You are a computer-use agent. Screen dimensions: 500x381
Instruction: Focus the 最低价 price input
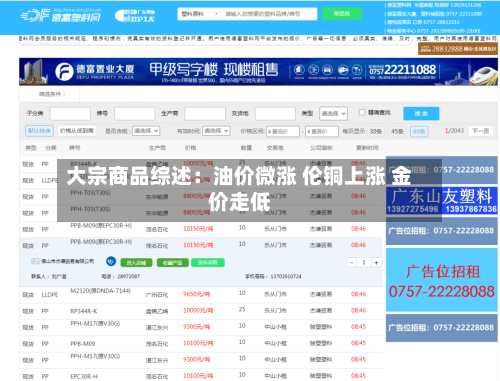[283, 131]
